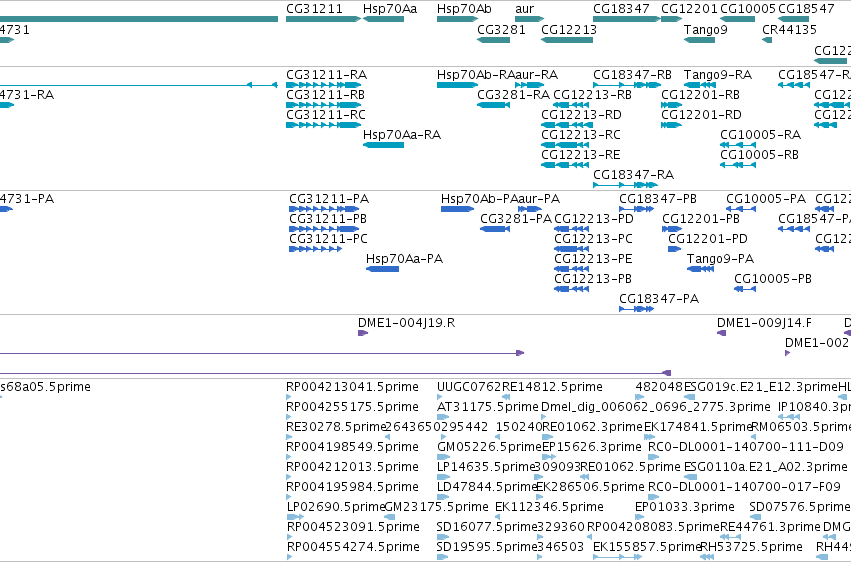Click the CG18347-RA transcript label
851x562 pixels.
pyautogui.click(x=633, y=175)
